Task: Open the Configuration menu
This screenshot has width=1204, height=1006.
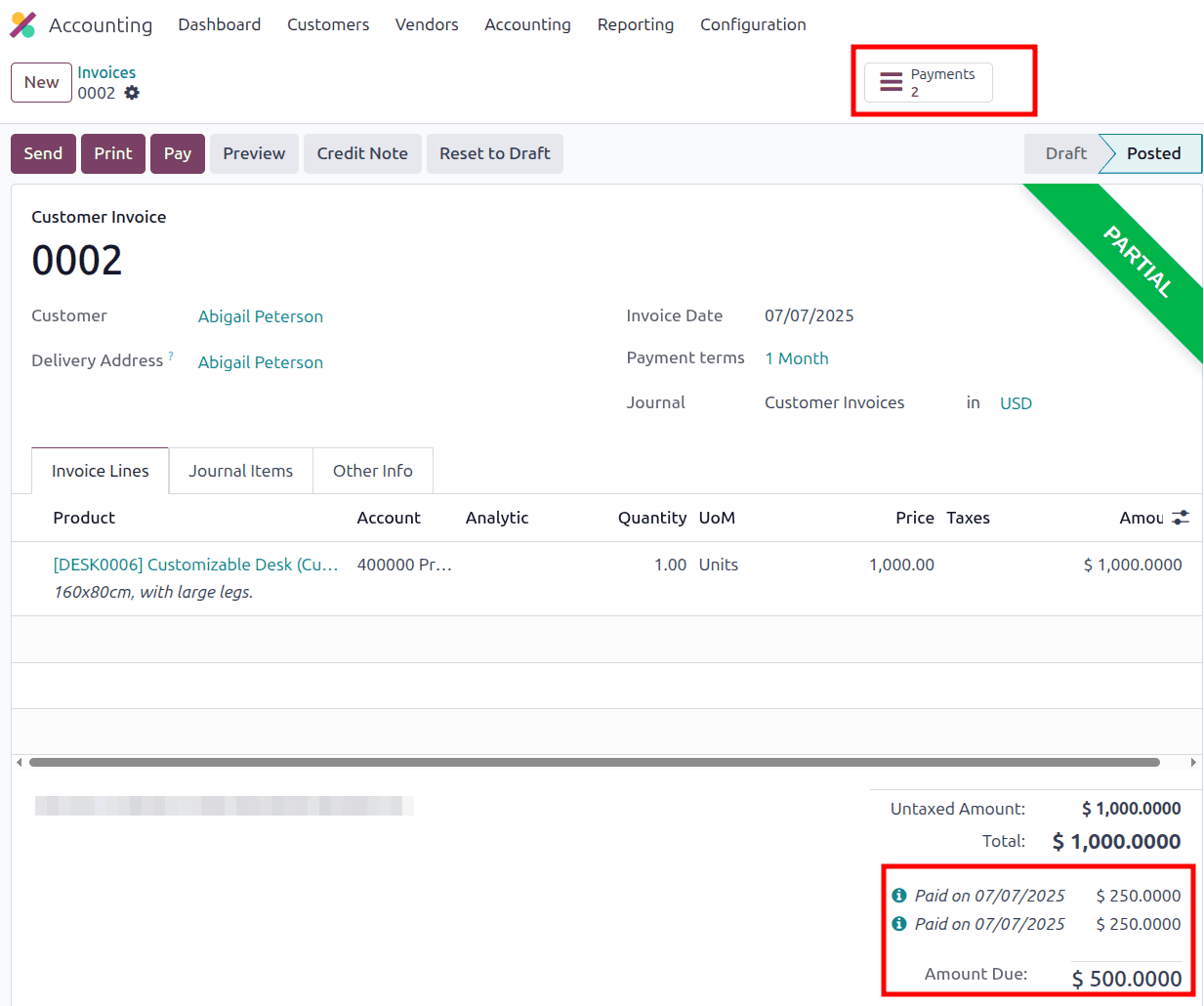Action: click(753, 24)
